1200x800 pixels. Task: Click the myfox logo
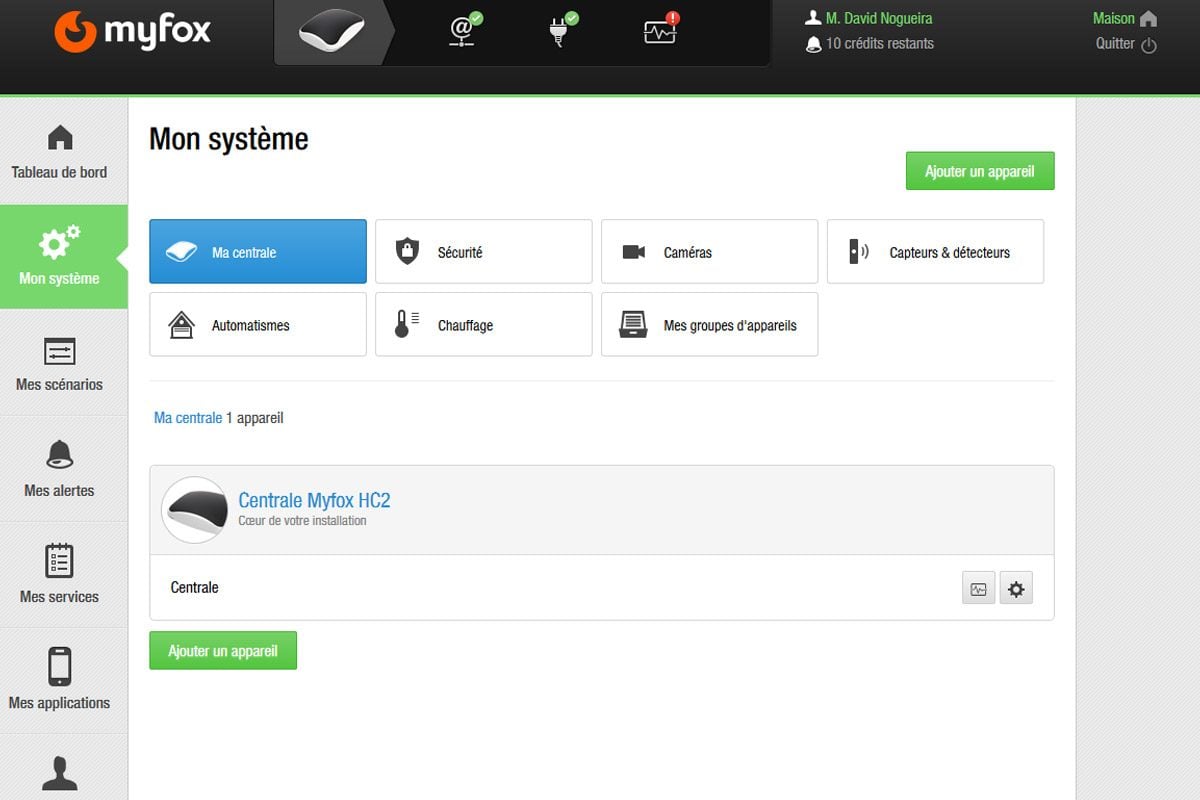pyautogui.click(x=132, y=31)
